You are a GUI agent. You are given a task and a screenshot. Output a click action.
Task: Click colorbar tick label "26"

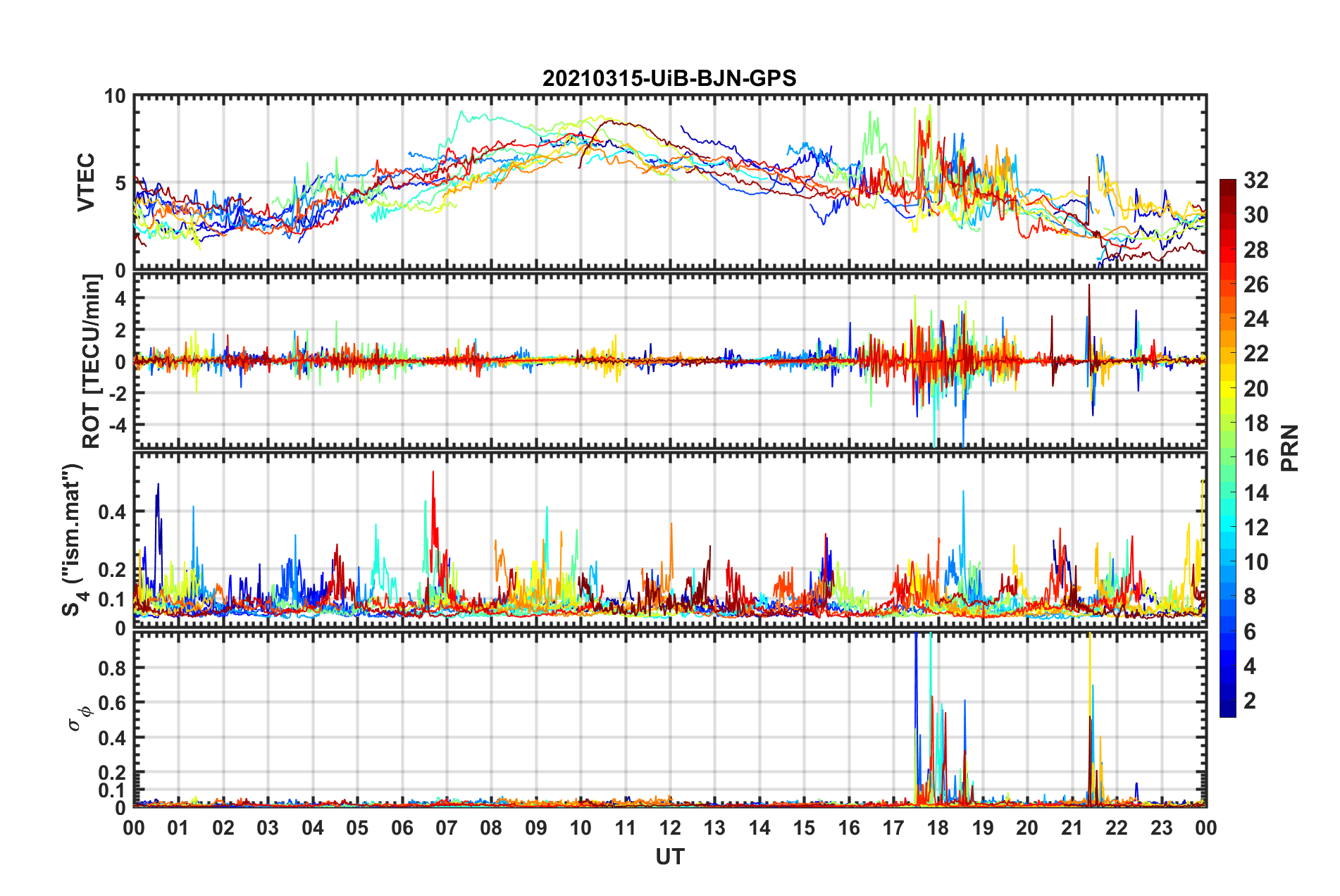1256,285
